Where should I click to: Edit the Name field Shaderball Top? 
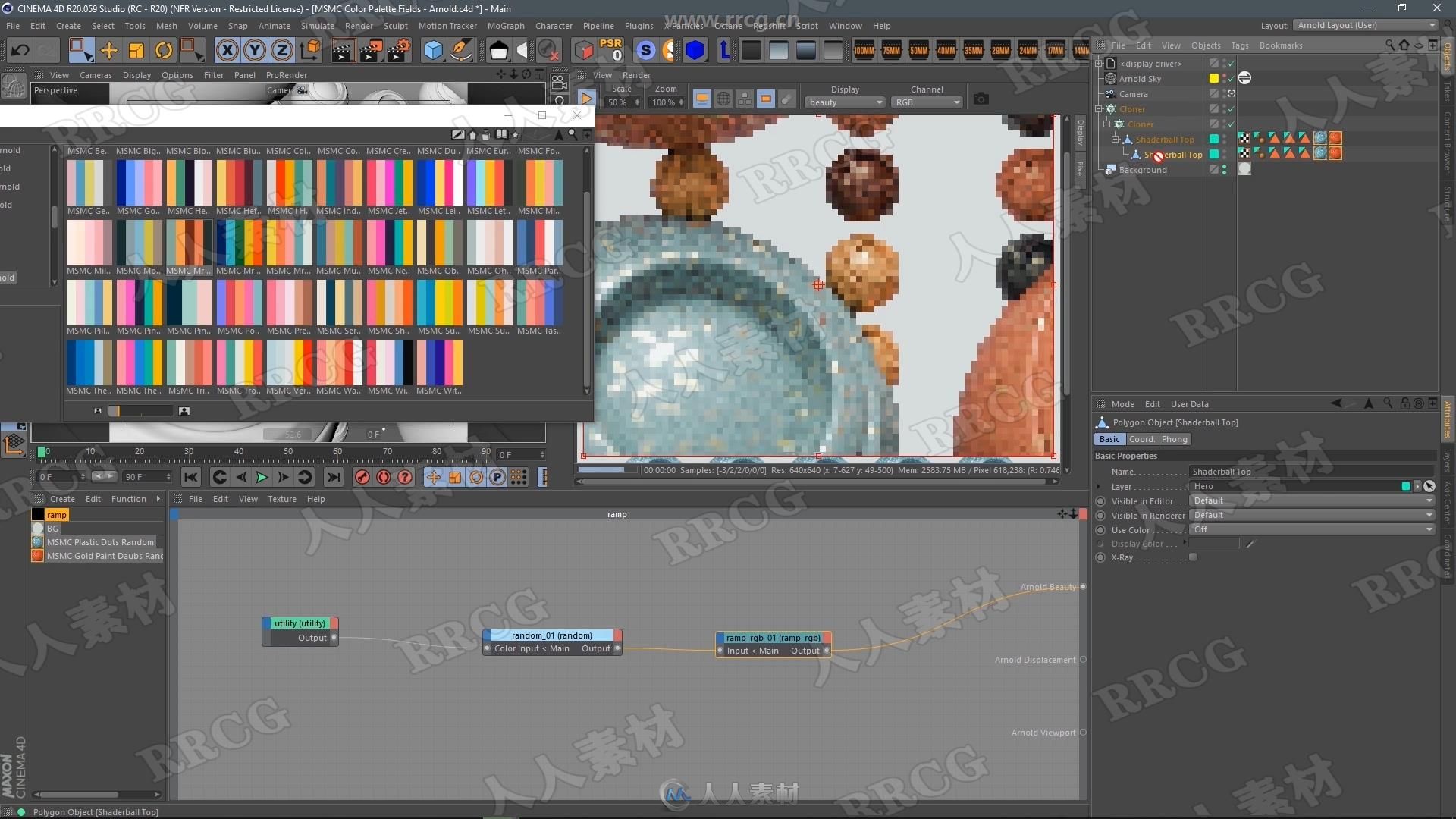1312,472
